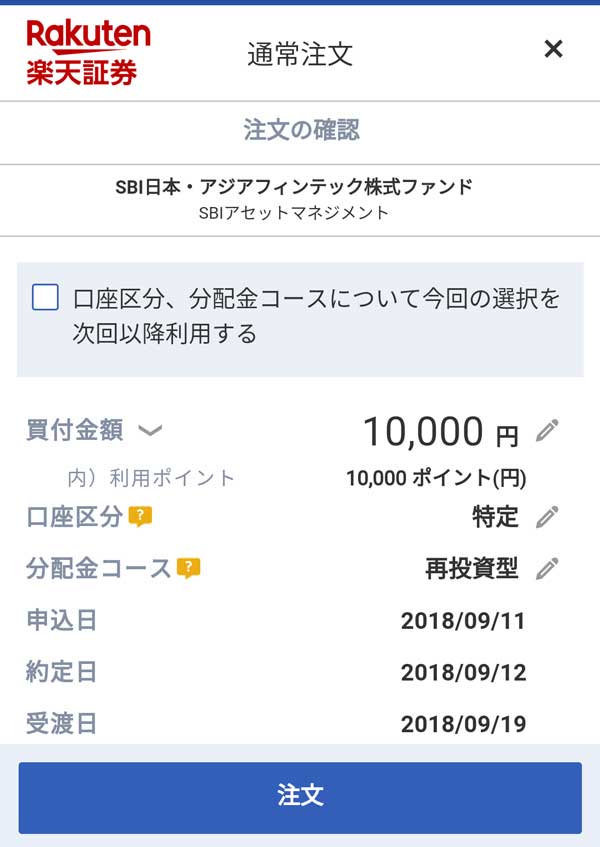Viewport: 600px width, 847px height.
Task: Click the 通常注文 header title
Action: tap(300, 53)
